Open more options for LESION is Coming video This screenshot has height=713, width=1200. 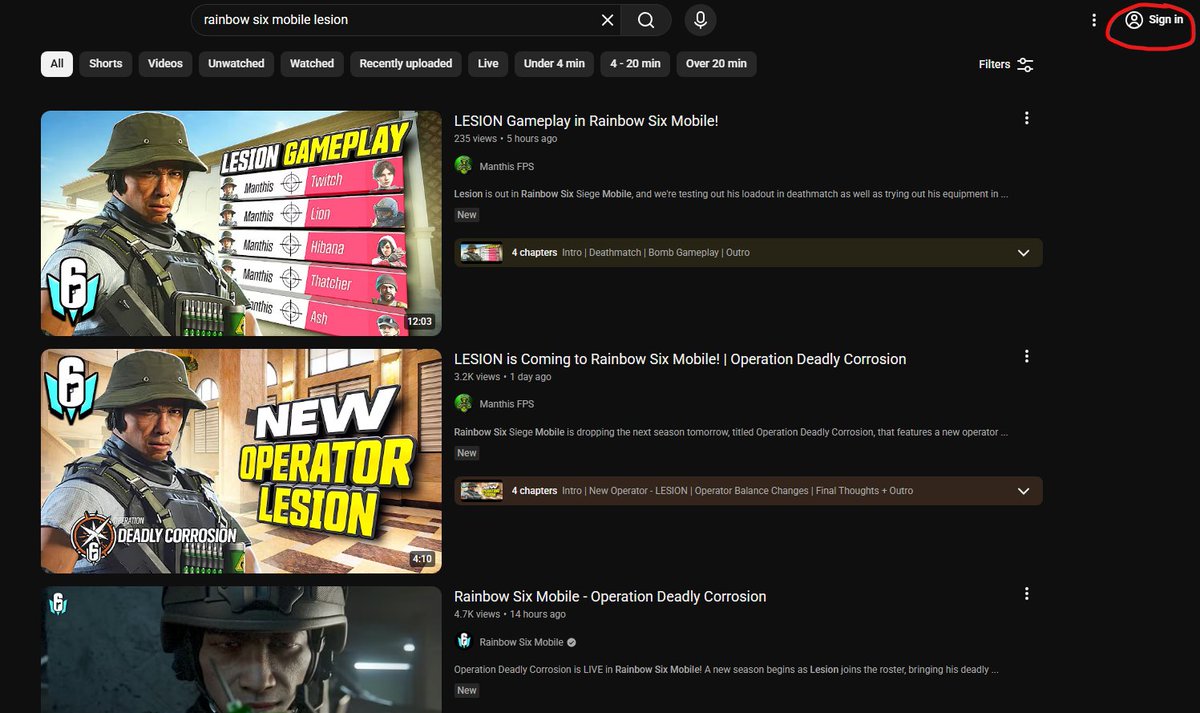(1026, 356)
